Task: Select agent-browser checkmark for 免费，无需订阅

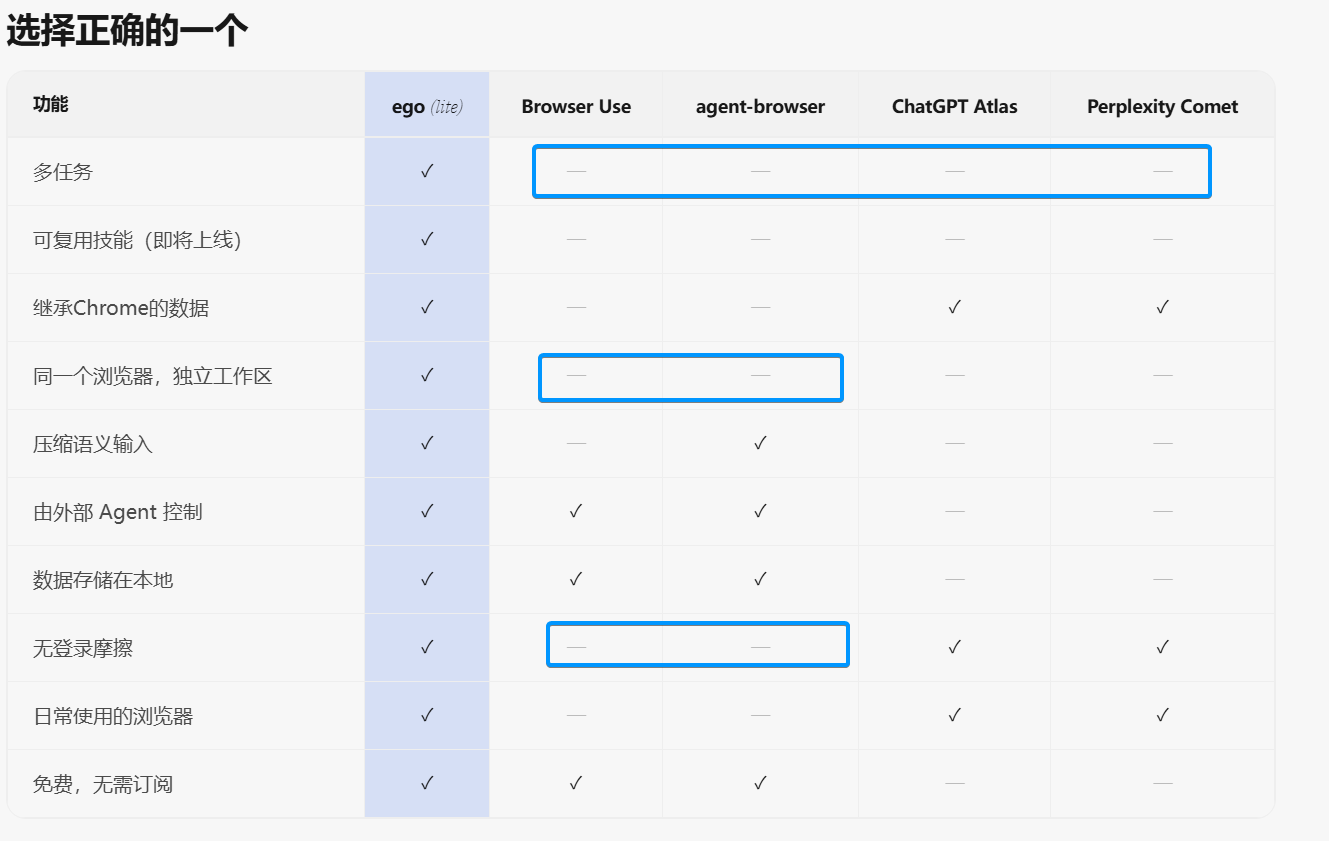Action: click(x=760, y=783)
